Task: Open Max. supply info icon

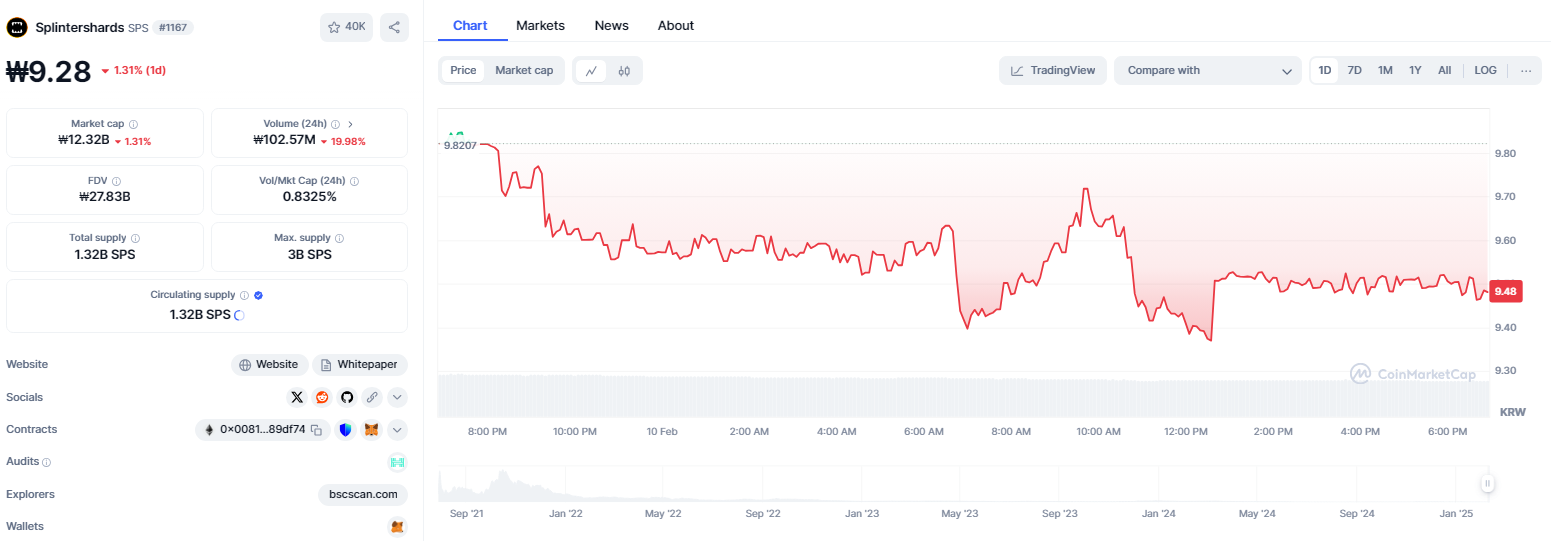Action: point(339,238)
